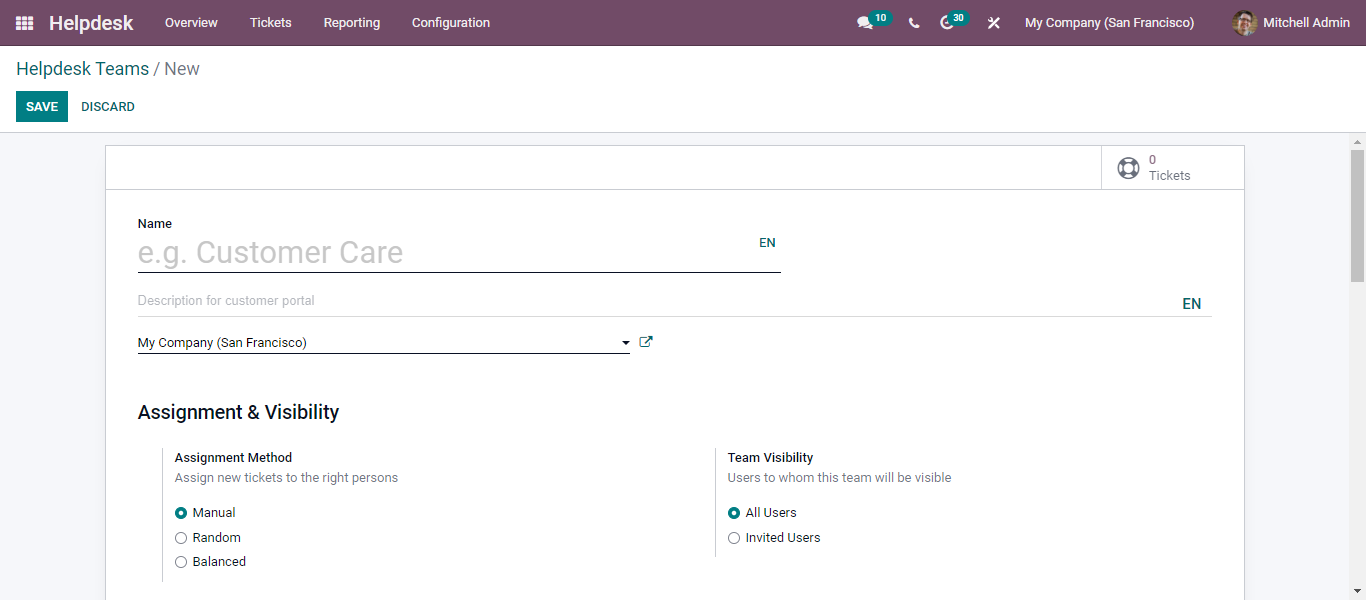
Task: Expand the company dropdown arrow
Action: point(625,343)
